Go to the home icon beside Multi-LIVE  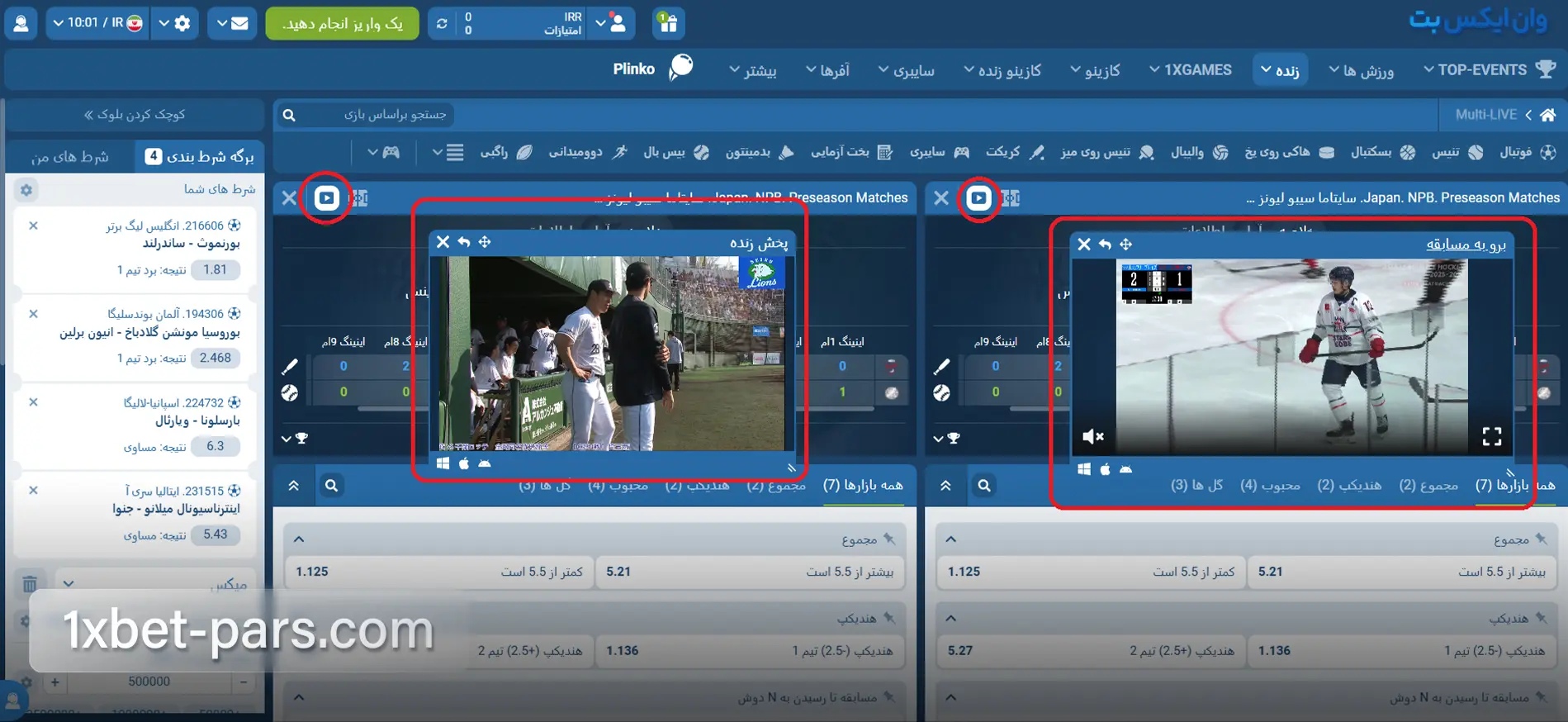pos(1548,115)
